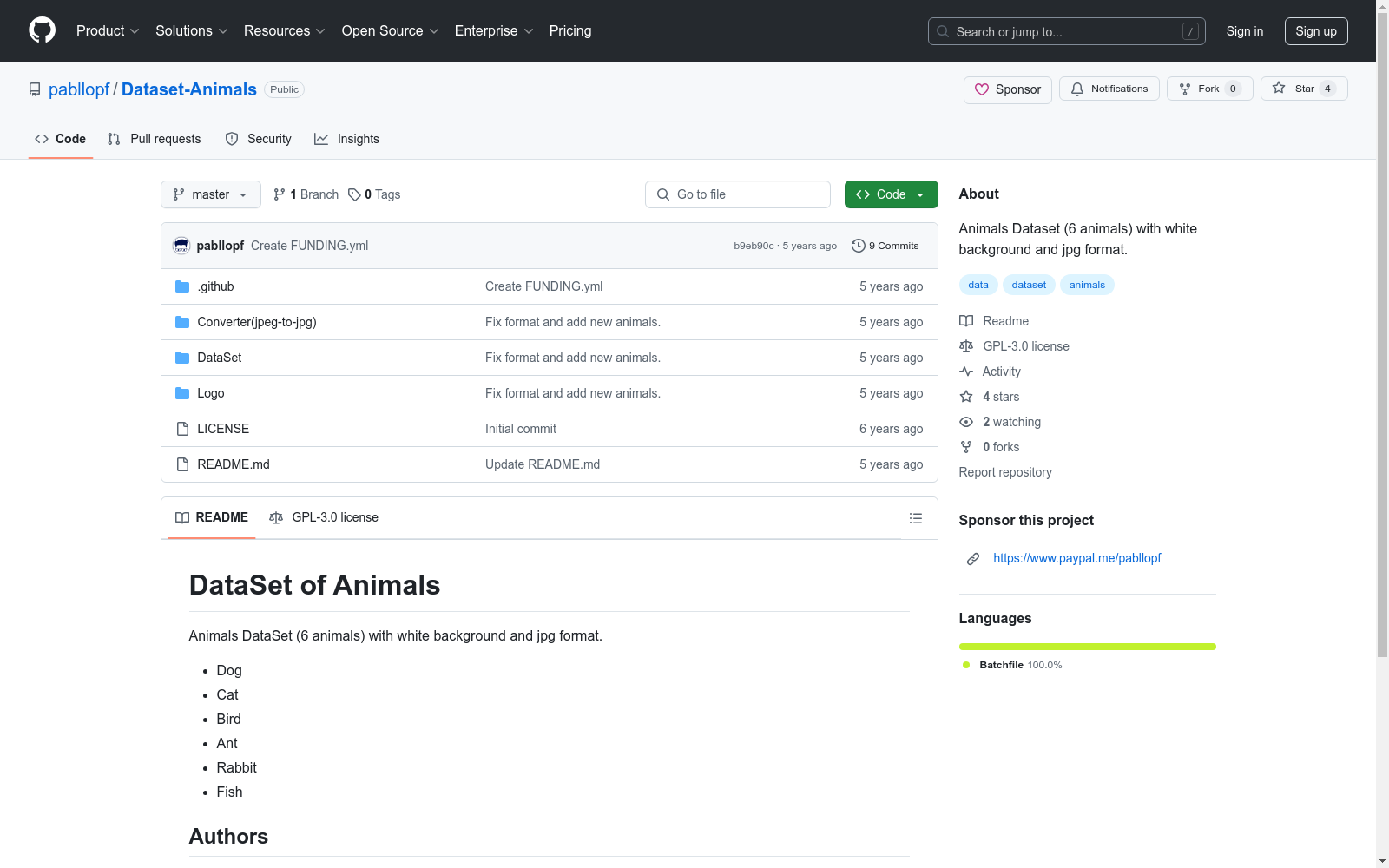The width and height of the screenshot is (1389, 868).
Task: Click the dataset topic tag
Action: (x=1029, y=285)
